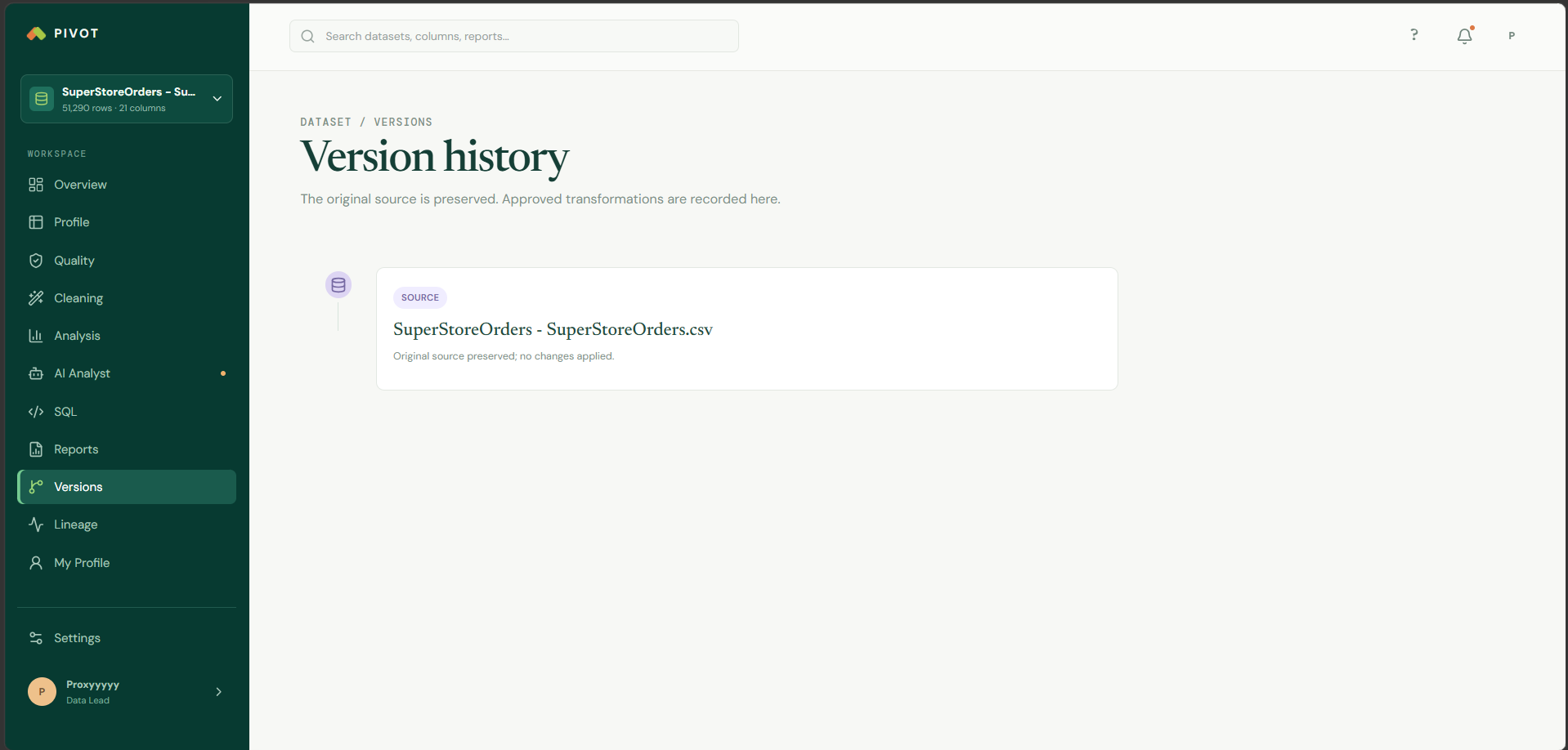
Task: Open the notifications bell
Action: point(1464,36)
